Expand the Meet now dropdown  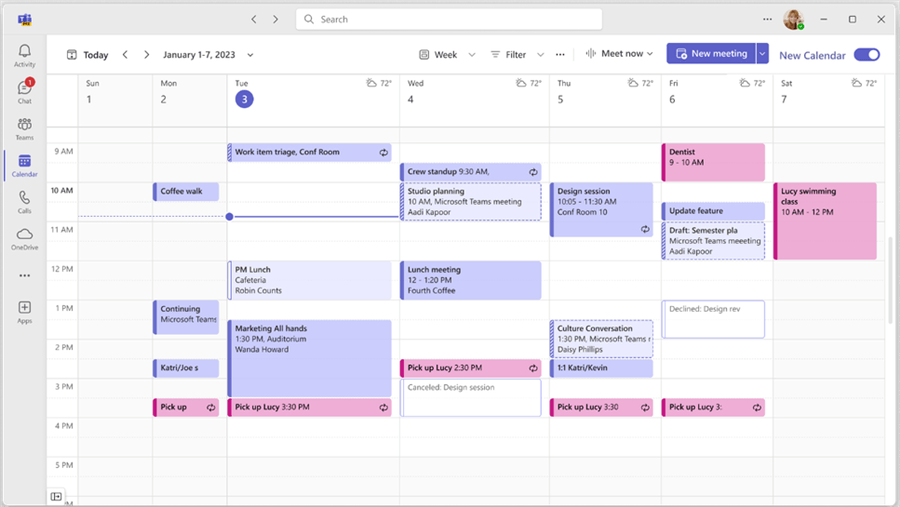pyautogui.click(x=650, y=53)
